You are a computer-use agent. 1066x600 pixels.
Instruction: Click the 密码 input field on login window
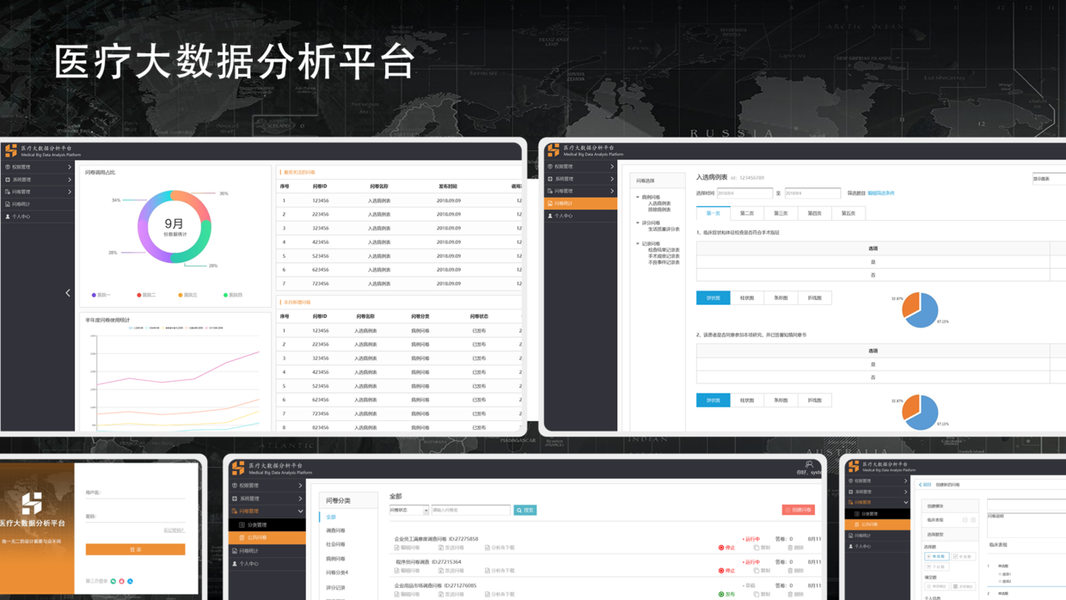[135, 518]
